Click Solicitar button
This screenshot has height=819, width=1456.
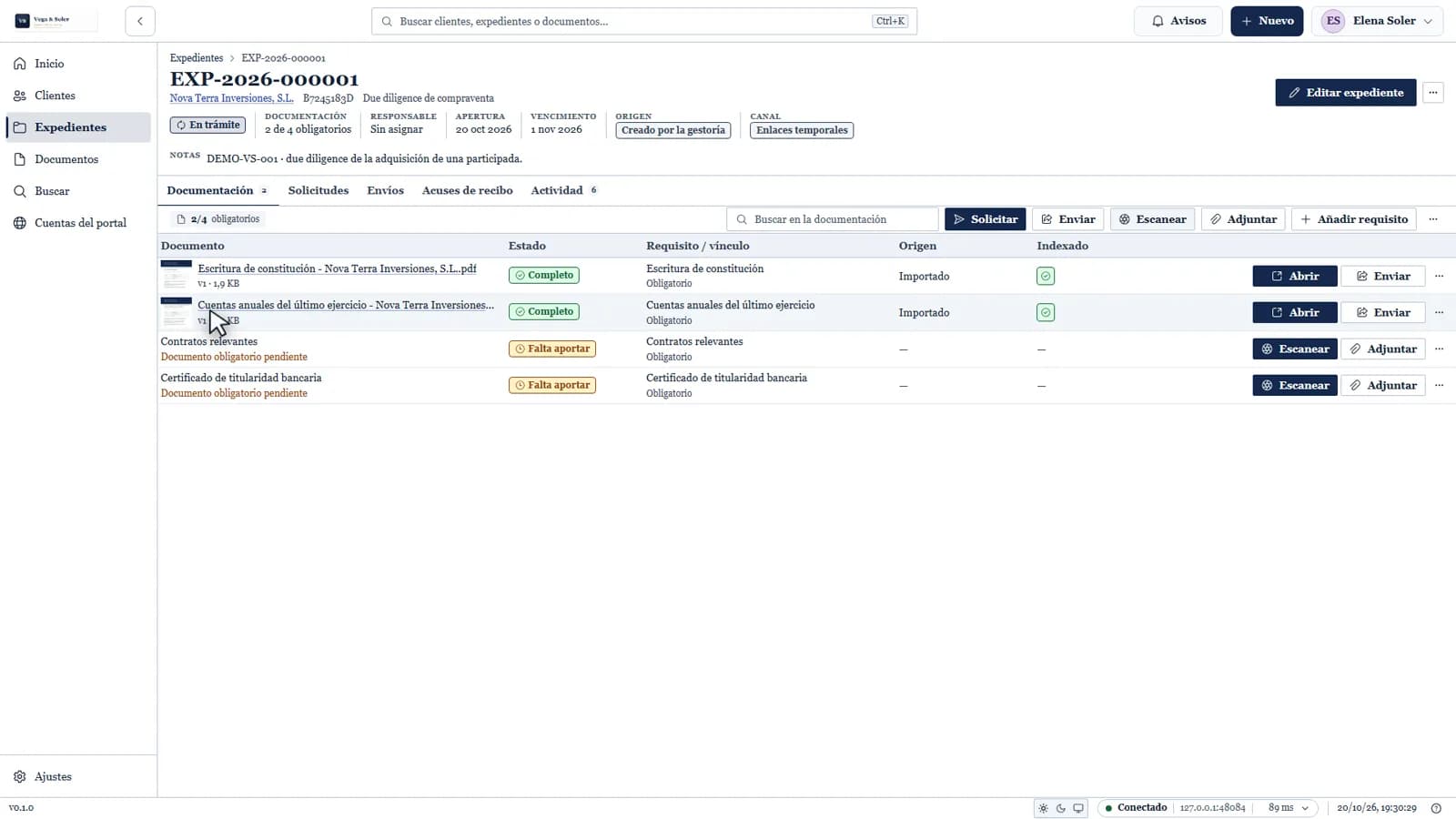coord(985,219)
